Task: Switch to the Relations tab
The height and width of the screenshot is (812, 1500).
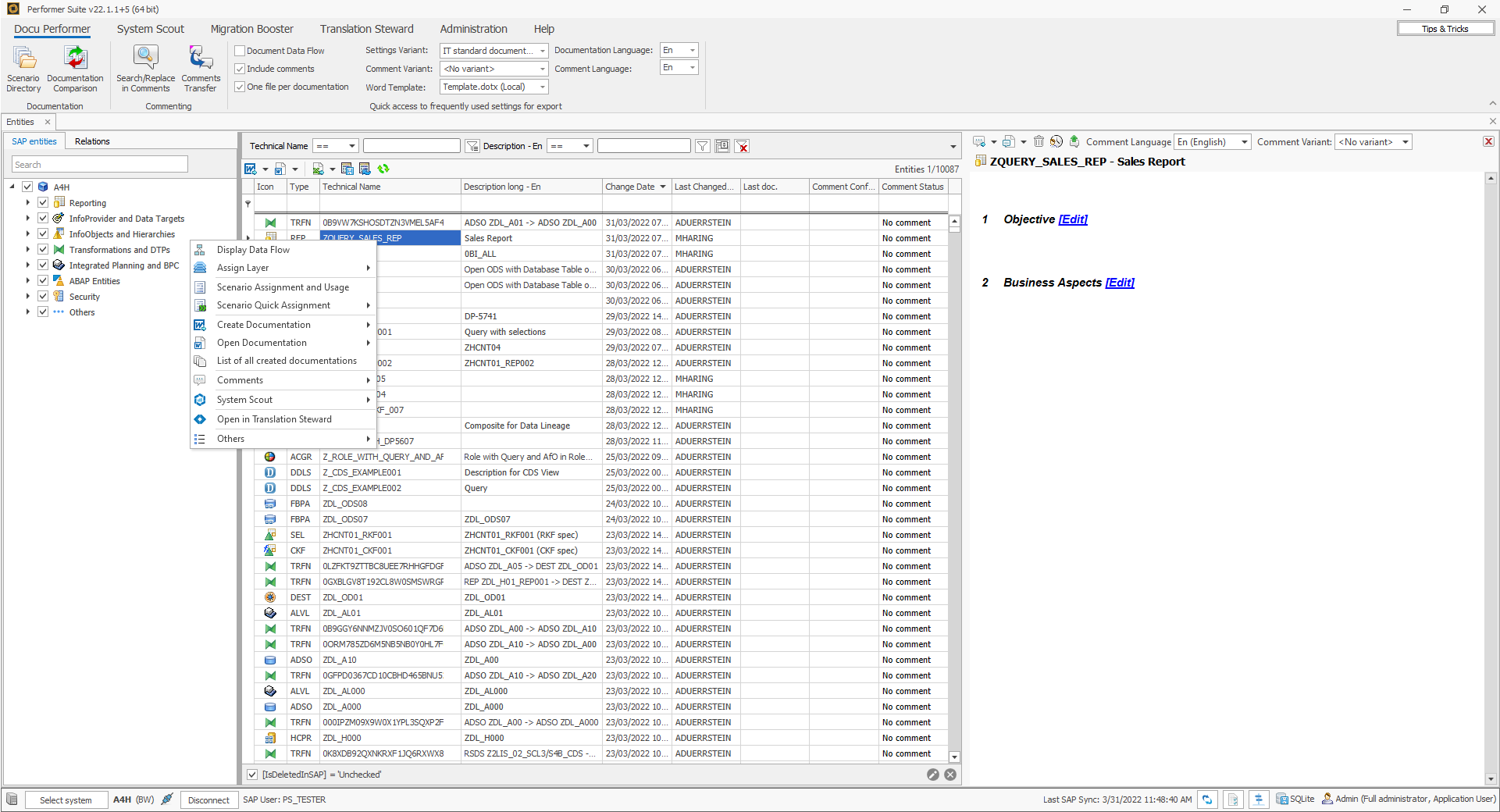Action: pos(91,141)
